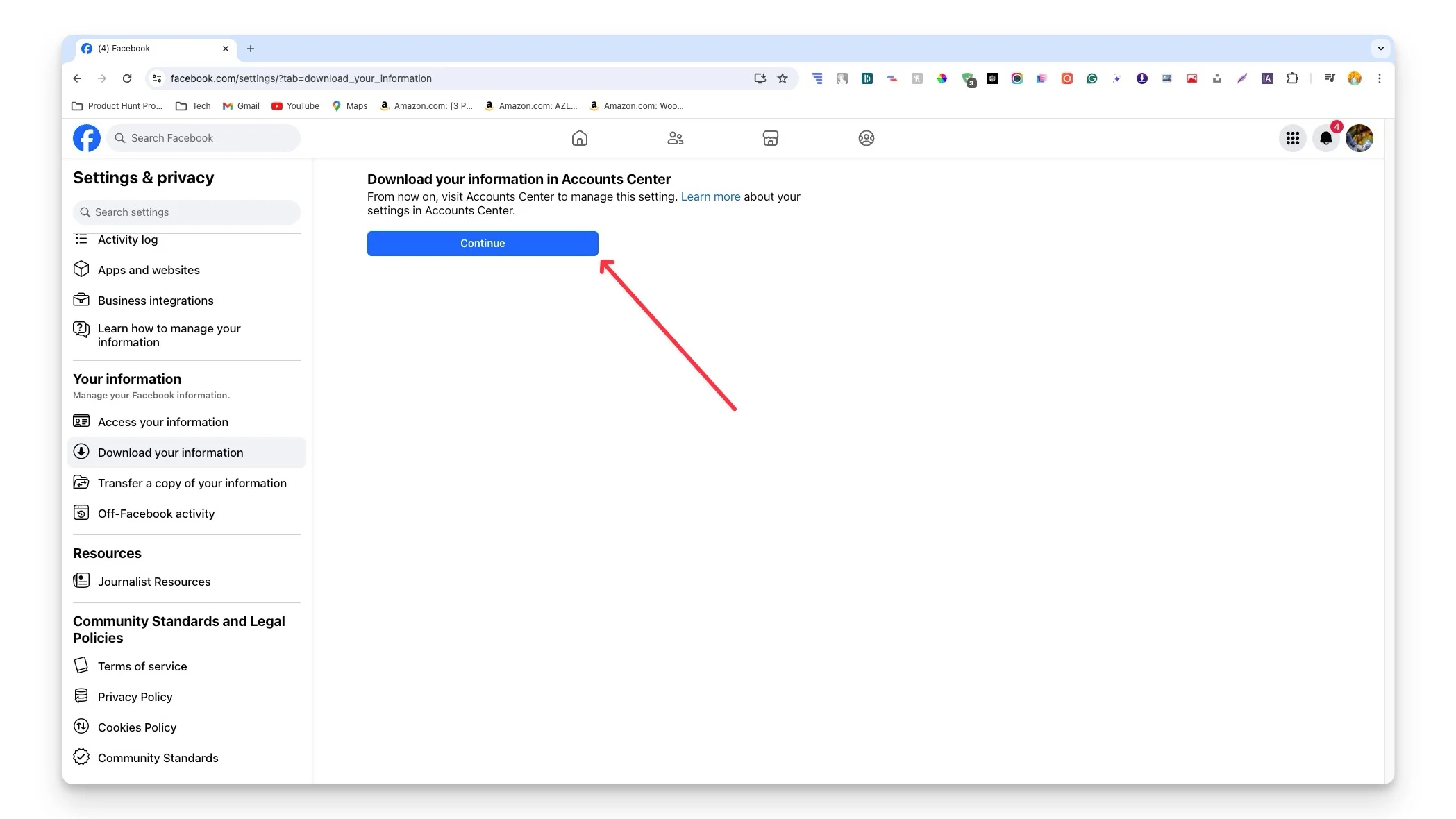Click the Continue button
The height and width of the screenshot is (819, 1456).
(482, 243)
